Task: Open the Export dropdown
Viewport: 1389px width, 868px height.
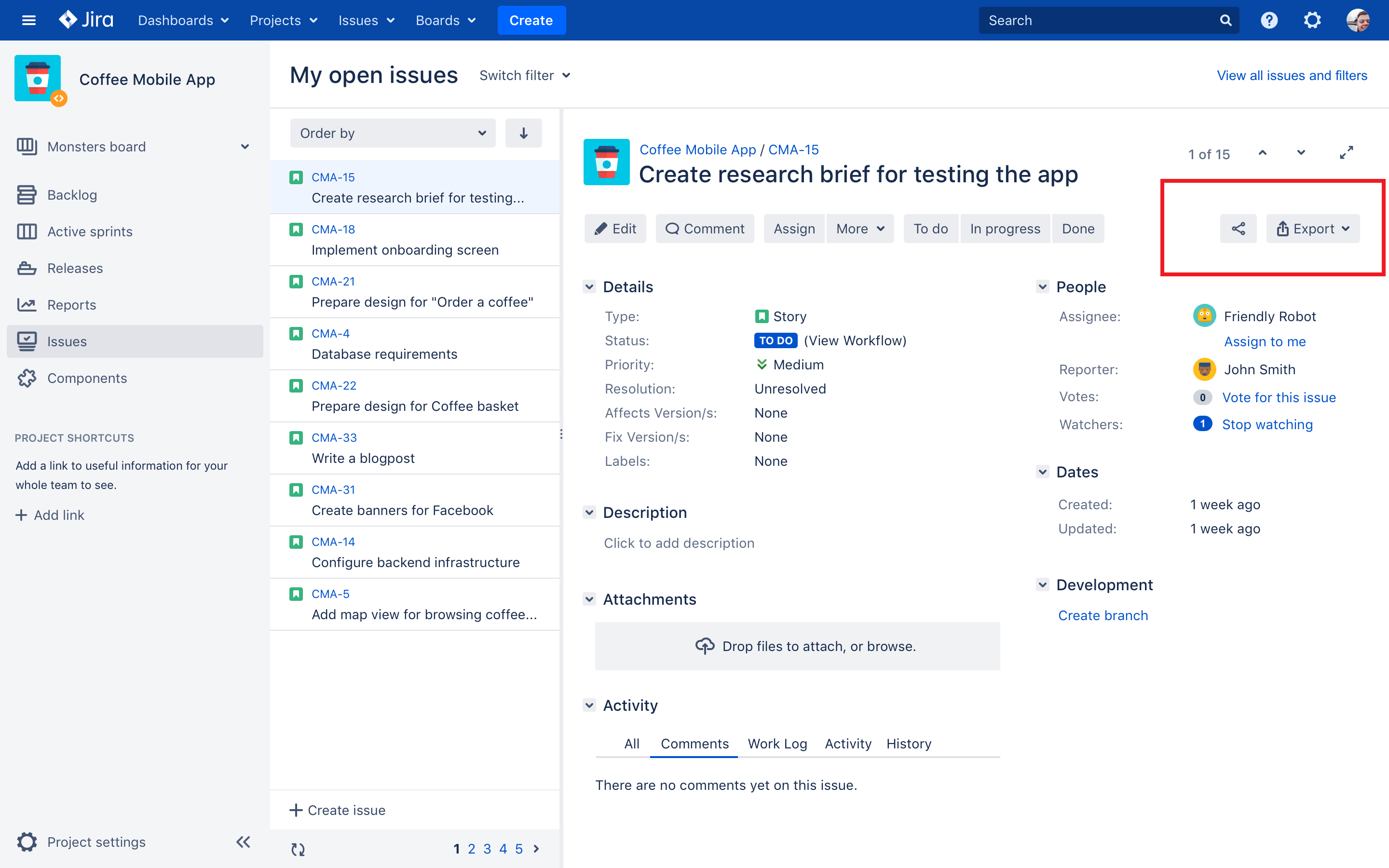Action: [1313, 229]
